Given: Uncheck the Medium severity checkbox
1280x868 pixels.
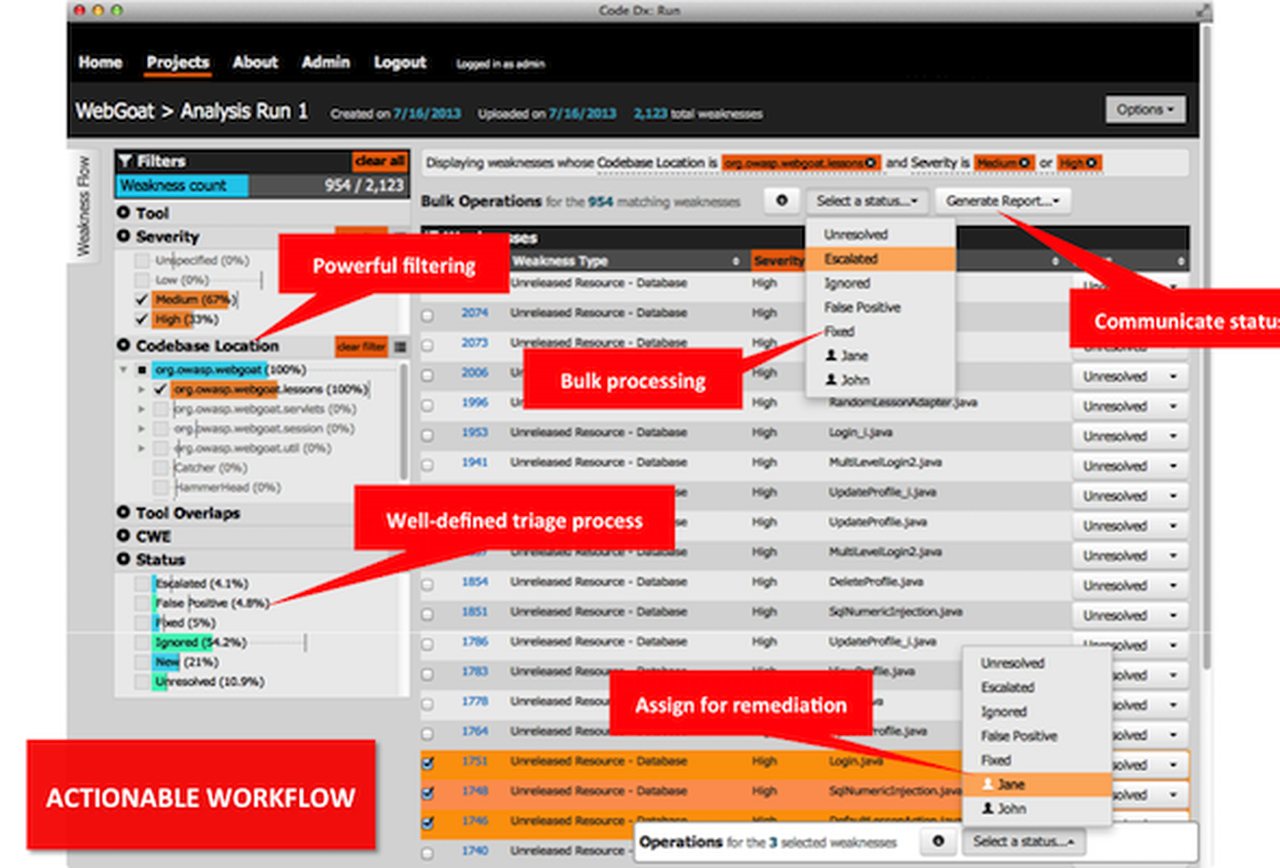Looking at the screenshot, I should point(142,300).
